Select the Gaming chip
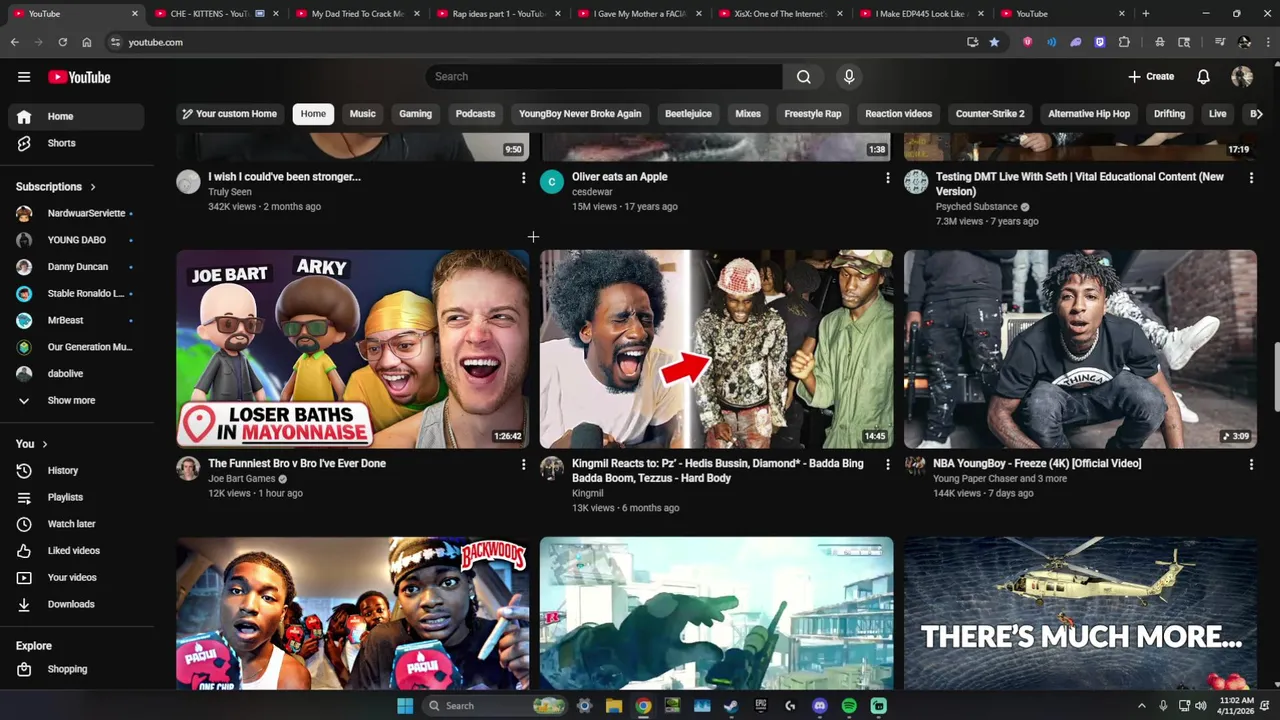1280x720 pixels. click(415, 114)
